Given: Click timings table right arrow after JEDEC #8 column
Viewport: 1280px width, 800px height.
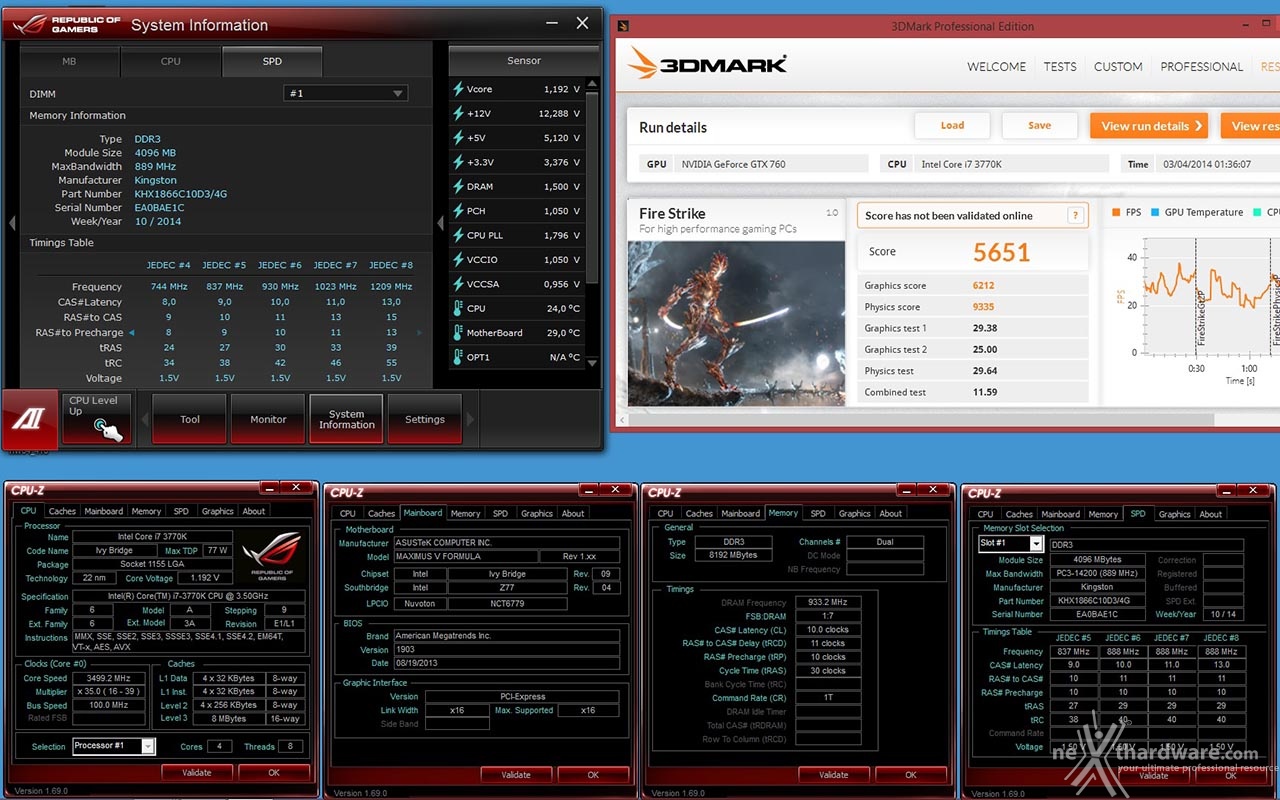Looking at the screenshot, I should coord(419,332).
